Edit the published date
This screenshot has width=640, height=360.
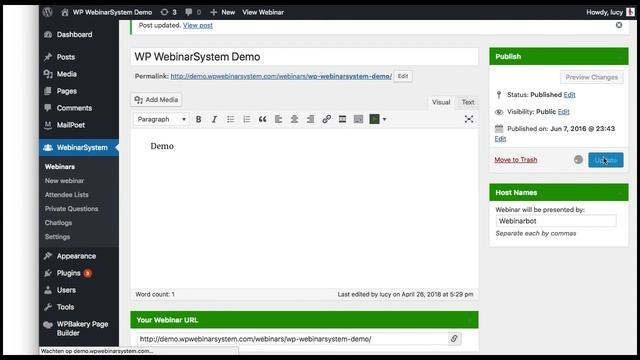(x=500, y=139)
